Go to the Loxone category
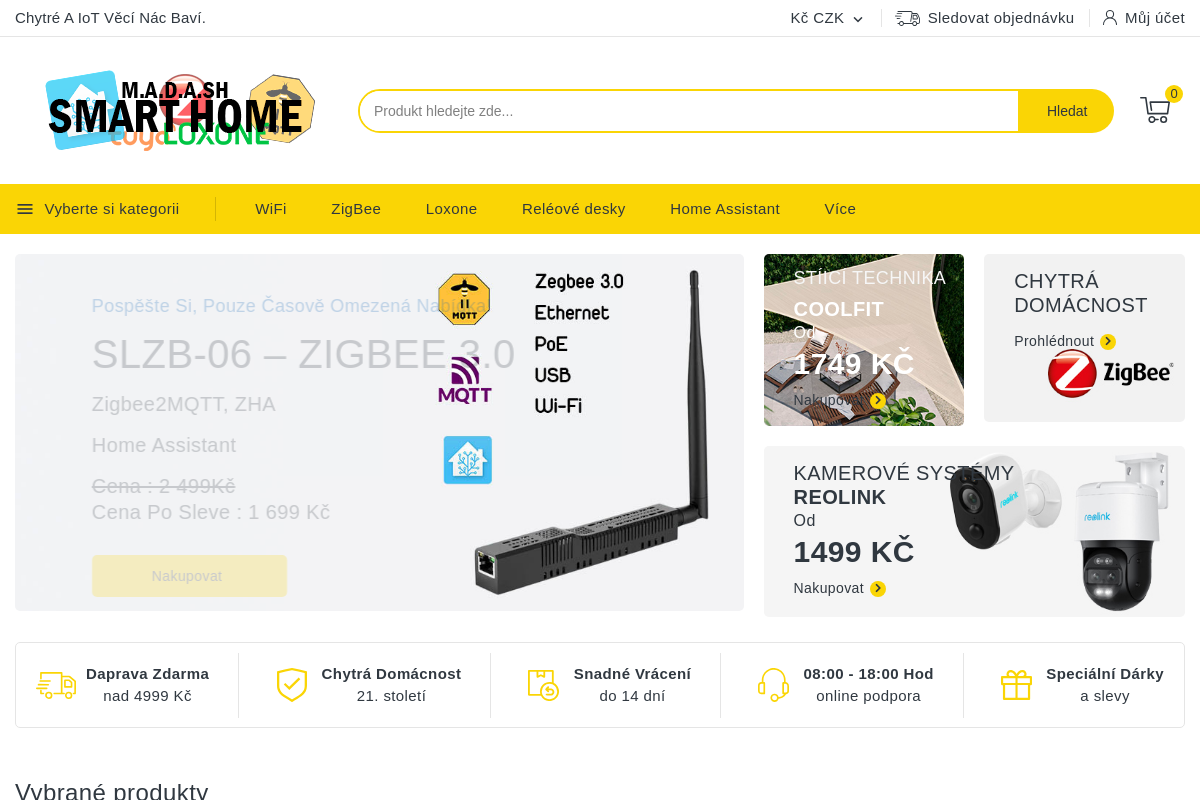1200x800 pixels. pyautogui.click(x=451, y=209)
